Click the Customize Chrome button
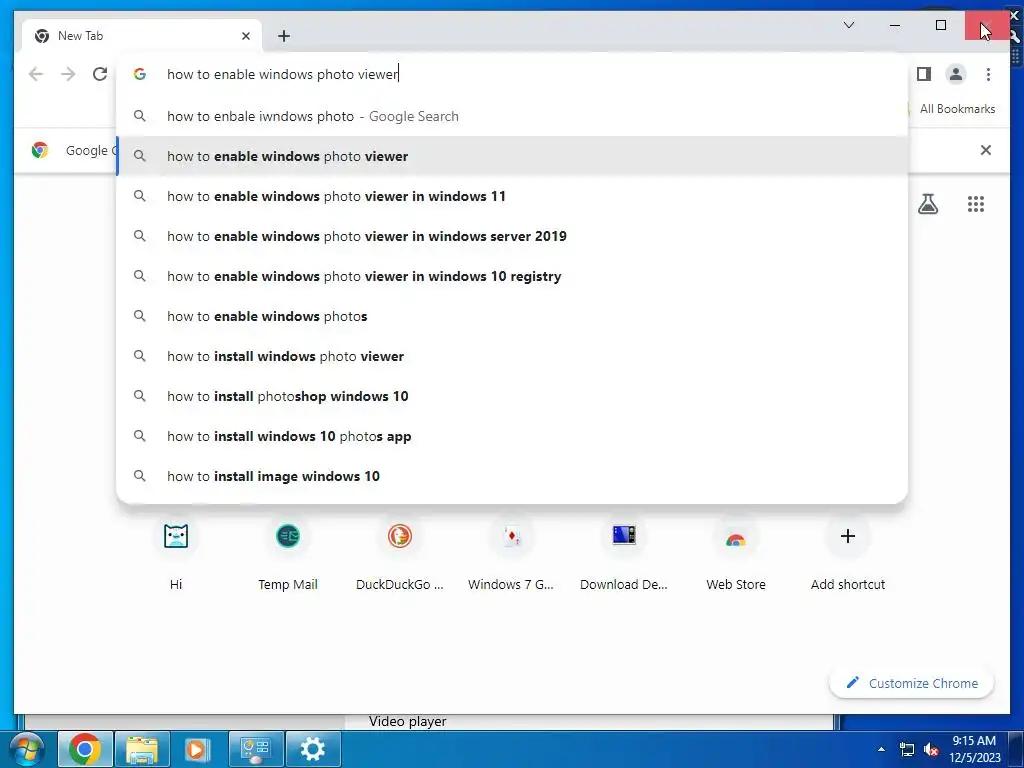Viewport: 1024px width, 768px height. [912, 683]
